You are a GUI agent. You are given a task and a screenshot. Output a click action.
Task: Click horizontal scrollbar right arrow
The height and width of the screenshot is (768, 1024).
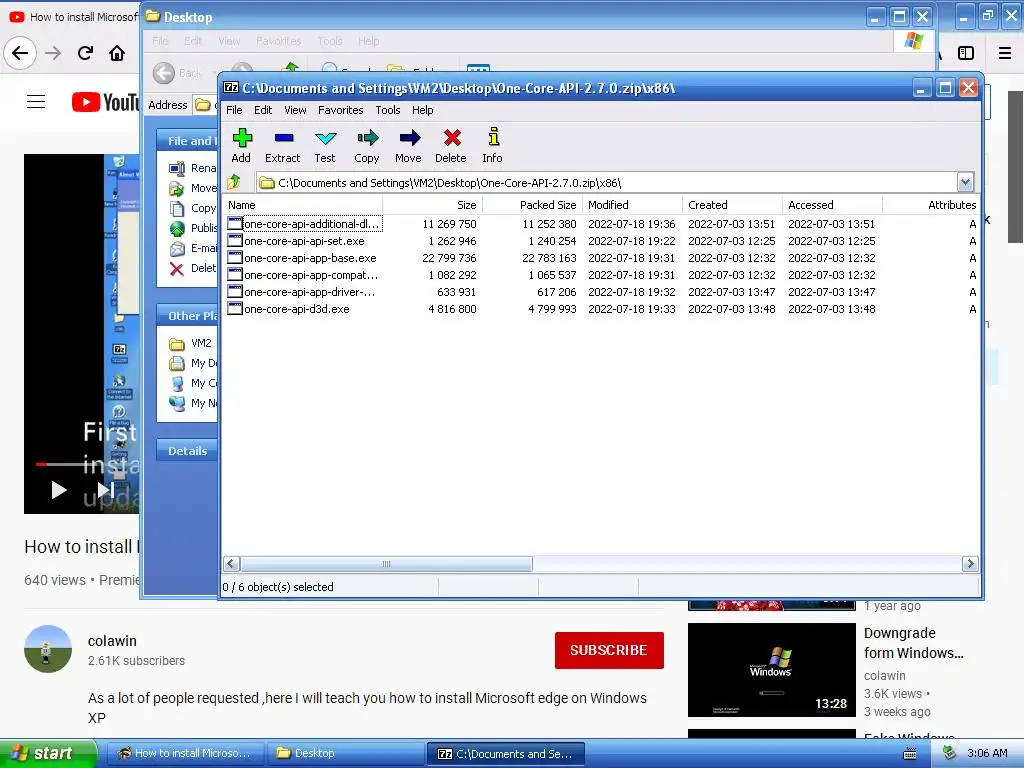point(970,564)
